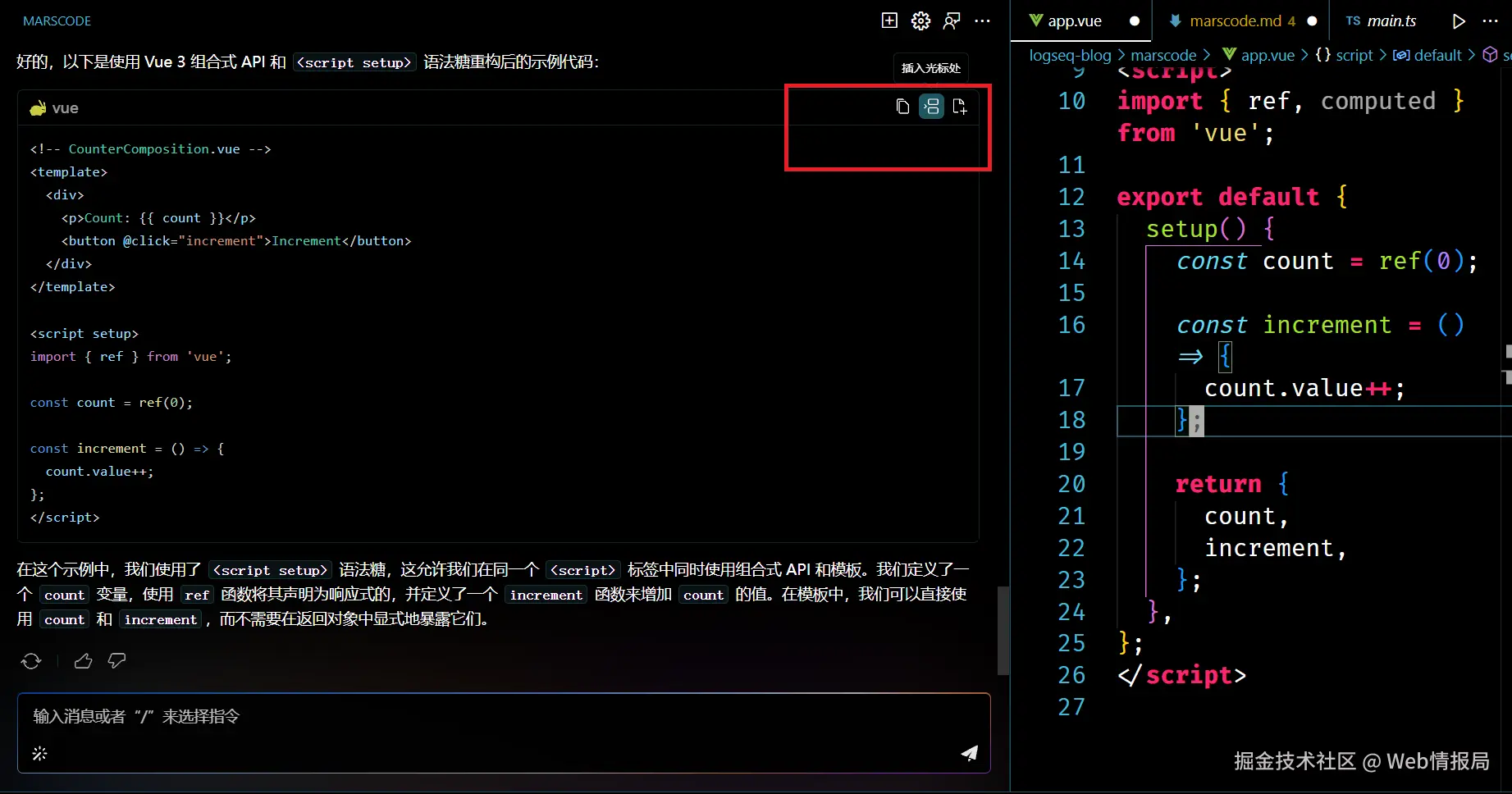Click 'return {' in the editor
The width and height of the screenshot is (1512, 794).
(x=1232, y=484)
